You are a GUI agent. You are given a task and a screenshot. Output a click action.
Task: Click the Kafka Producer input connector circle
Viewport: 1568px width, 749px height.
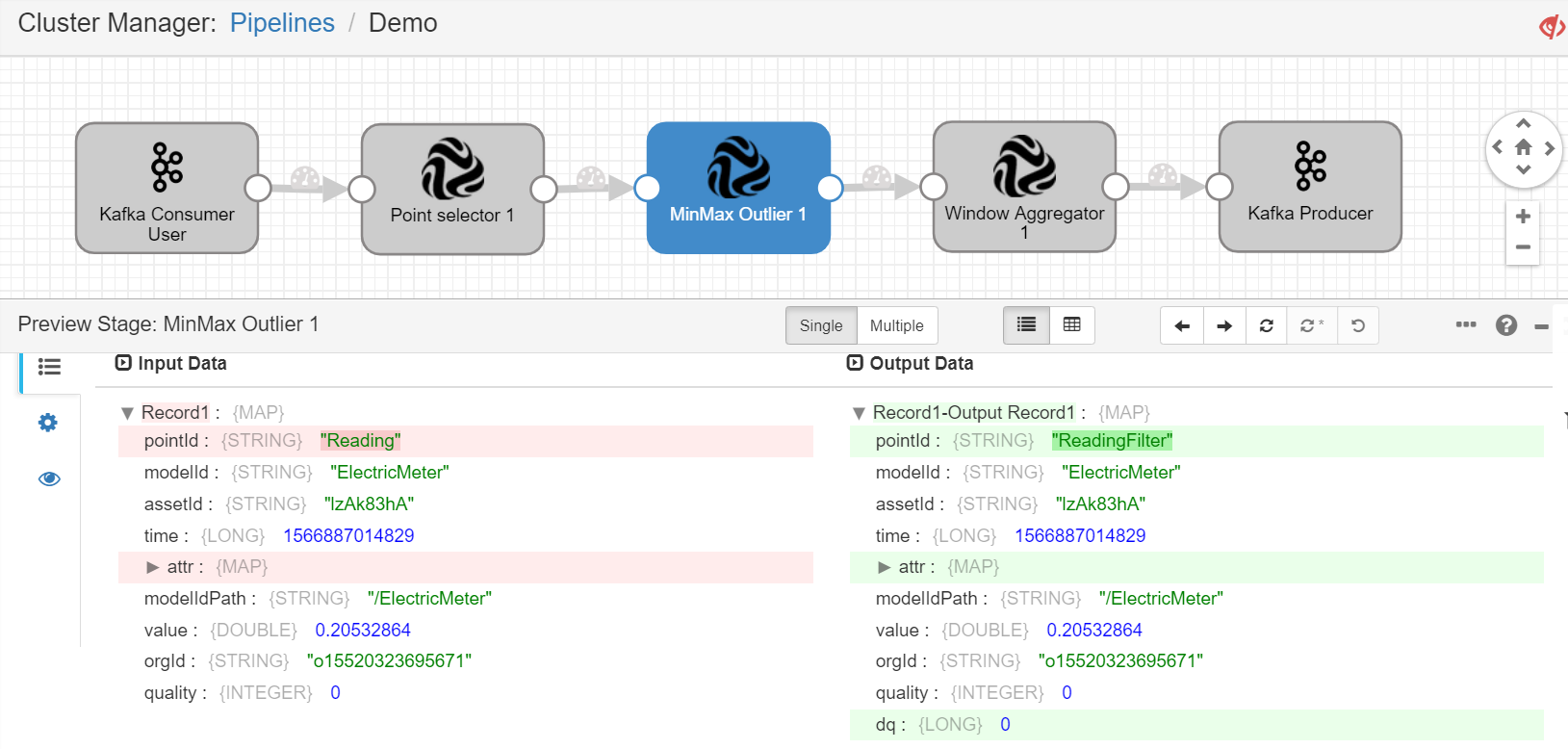coord(1220,187)
